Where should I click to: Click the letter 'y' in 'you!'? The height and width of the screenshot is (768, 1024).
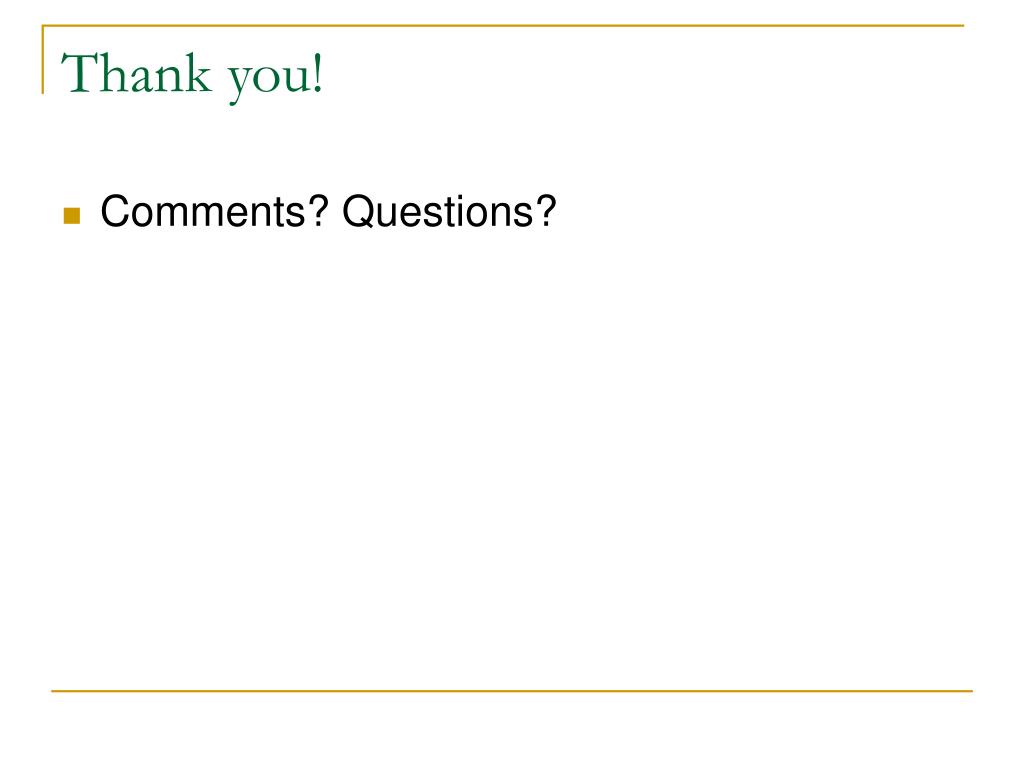click(x=239, y=84)
